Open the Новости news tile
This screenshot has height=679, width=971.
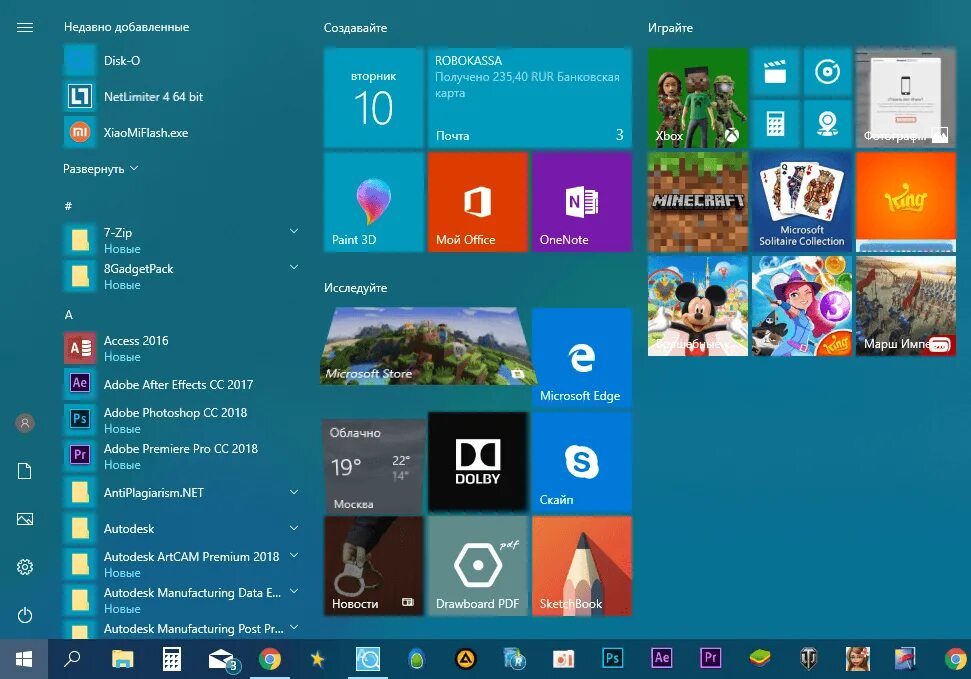[373, 566]
